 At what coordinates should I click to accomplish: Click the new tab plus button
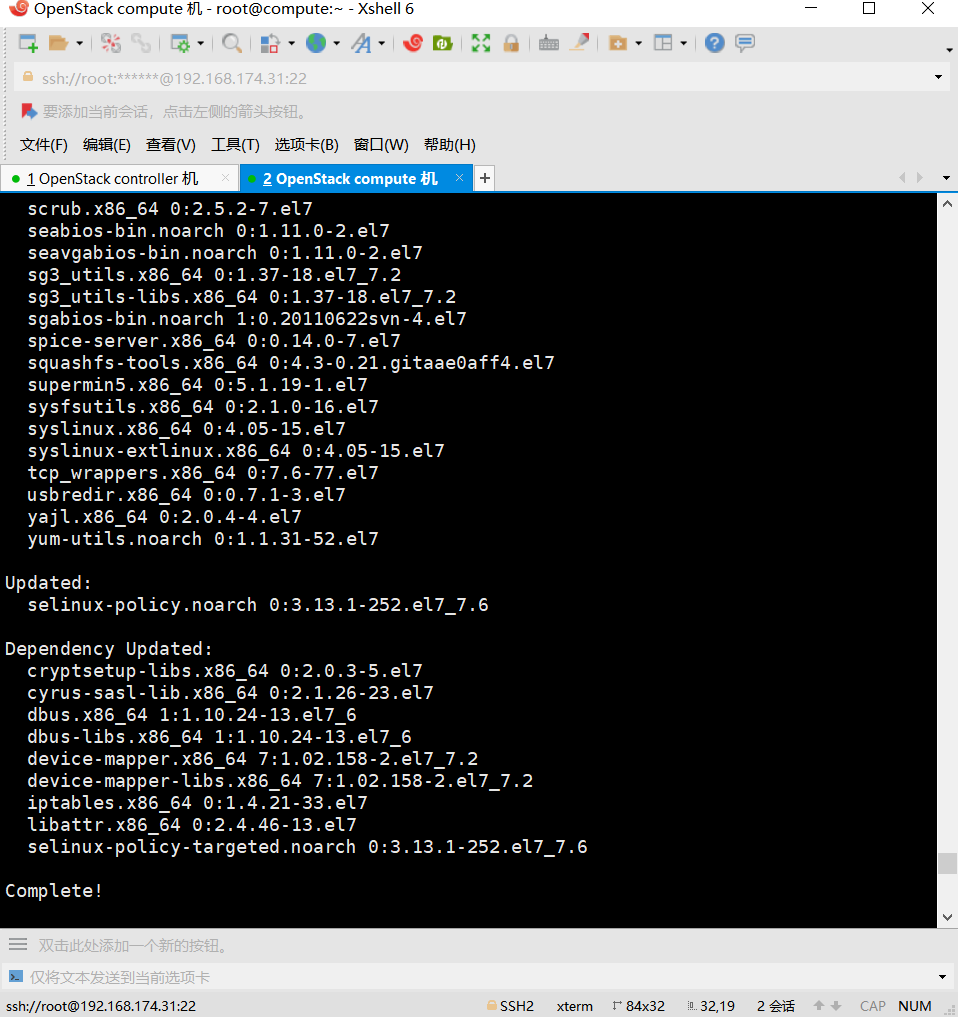483,178
